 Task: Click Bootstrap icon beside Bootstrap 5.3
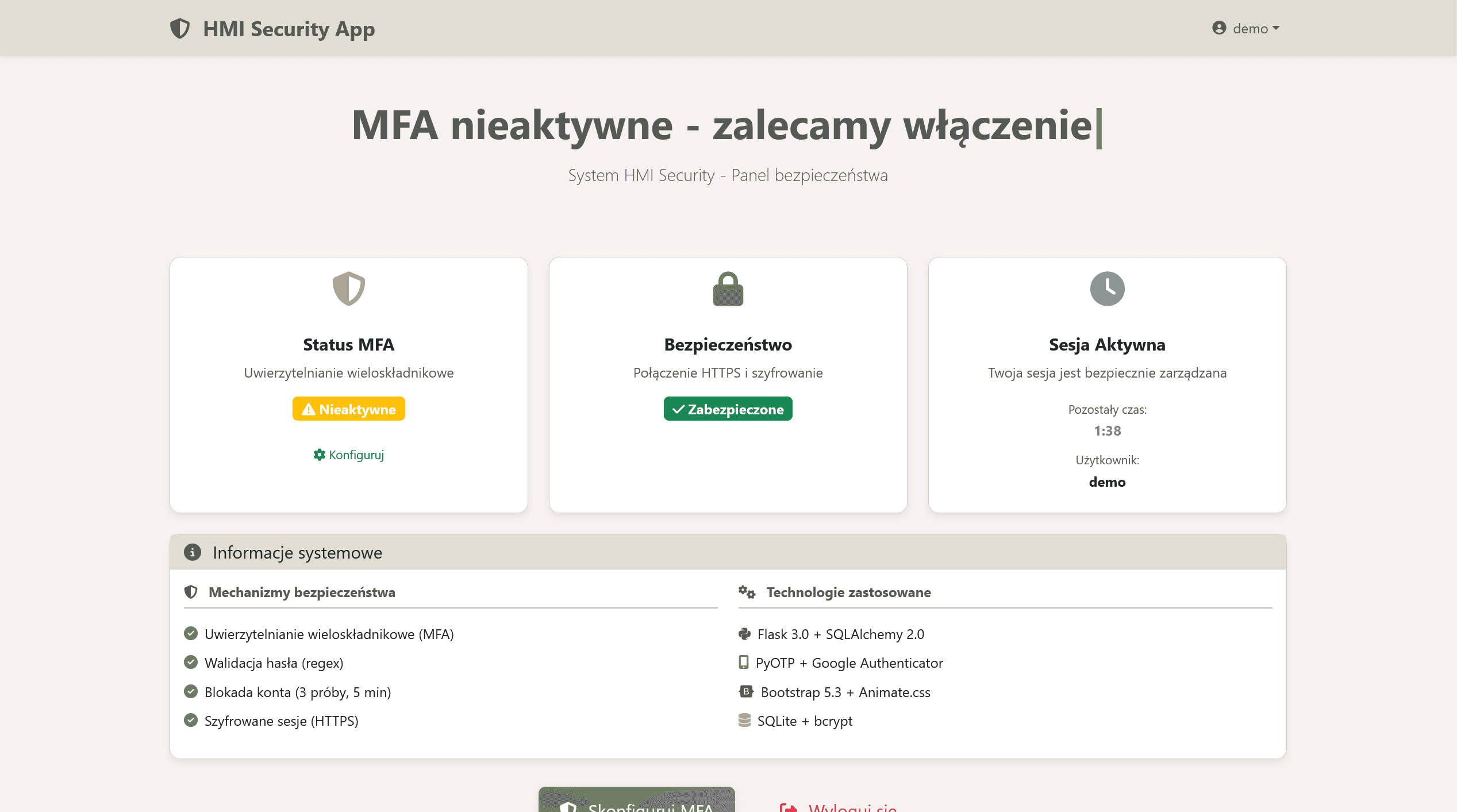(746, 691)
